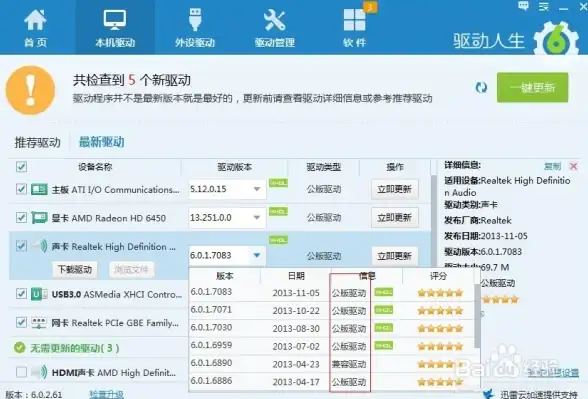The height and width of the screenshot is (399, 588).
Task: Click the 声卡 Realtek speaker icon
Action: [x=40, y=246]
